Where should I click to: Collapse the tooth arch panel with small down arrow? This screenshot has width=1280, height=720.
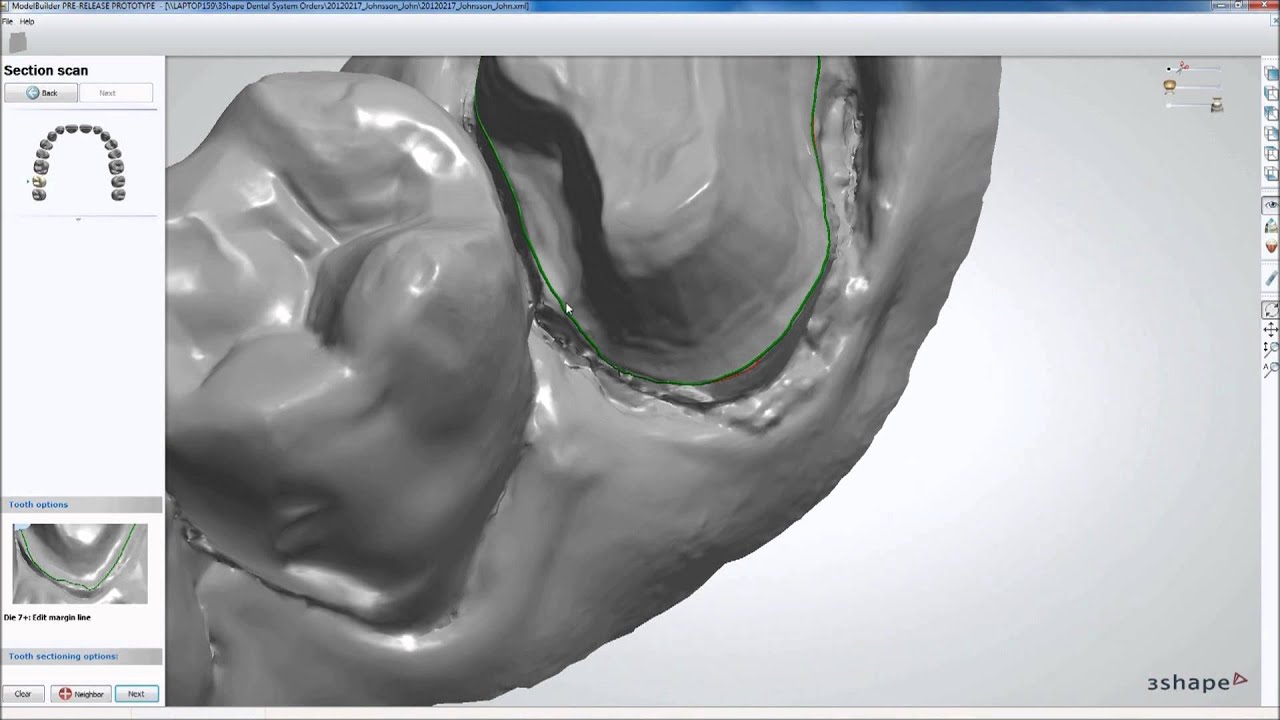click(78, 219)
